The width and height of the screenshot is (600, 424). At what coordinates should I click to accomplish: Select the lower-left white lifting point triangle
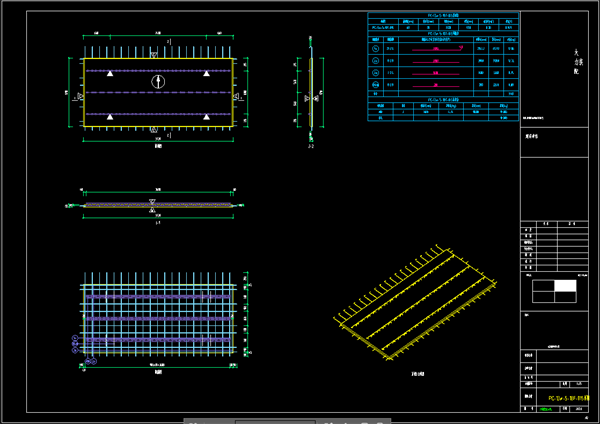click(x=110, y=117)
